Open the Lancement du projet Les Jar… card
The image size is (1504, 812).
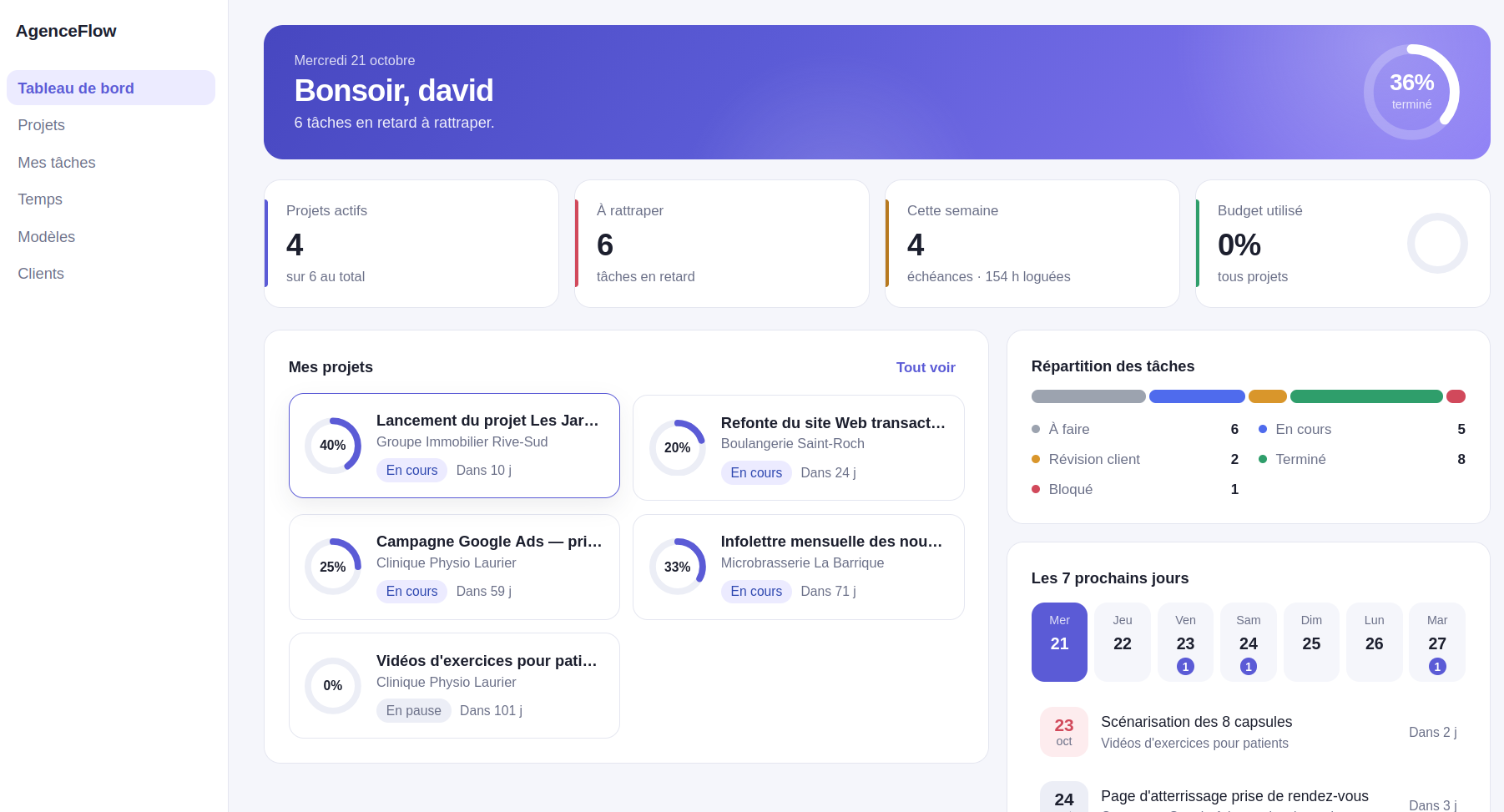(x=454, y=446)
